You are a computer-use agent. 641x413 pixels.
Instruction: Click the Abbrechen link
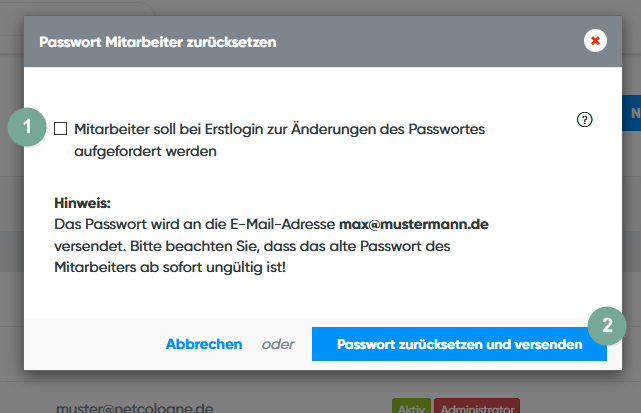[x=204, y=344]
